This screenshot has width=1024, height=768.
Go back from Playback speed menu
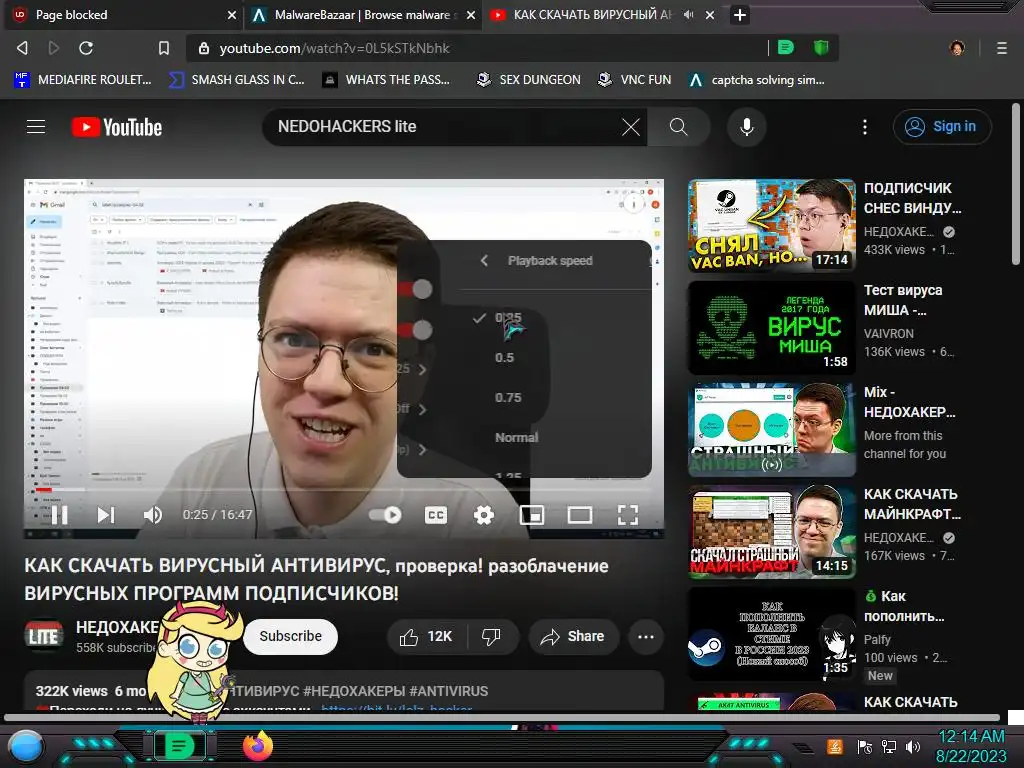(484, 261)
